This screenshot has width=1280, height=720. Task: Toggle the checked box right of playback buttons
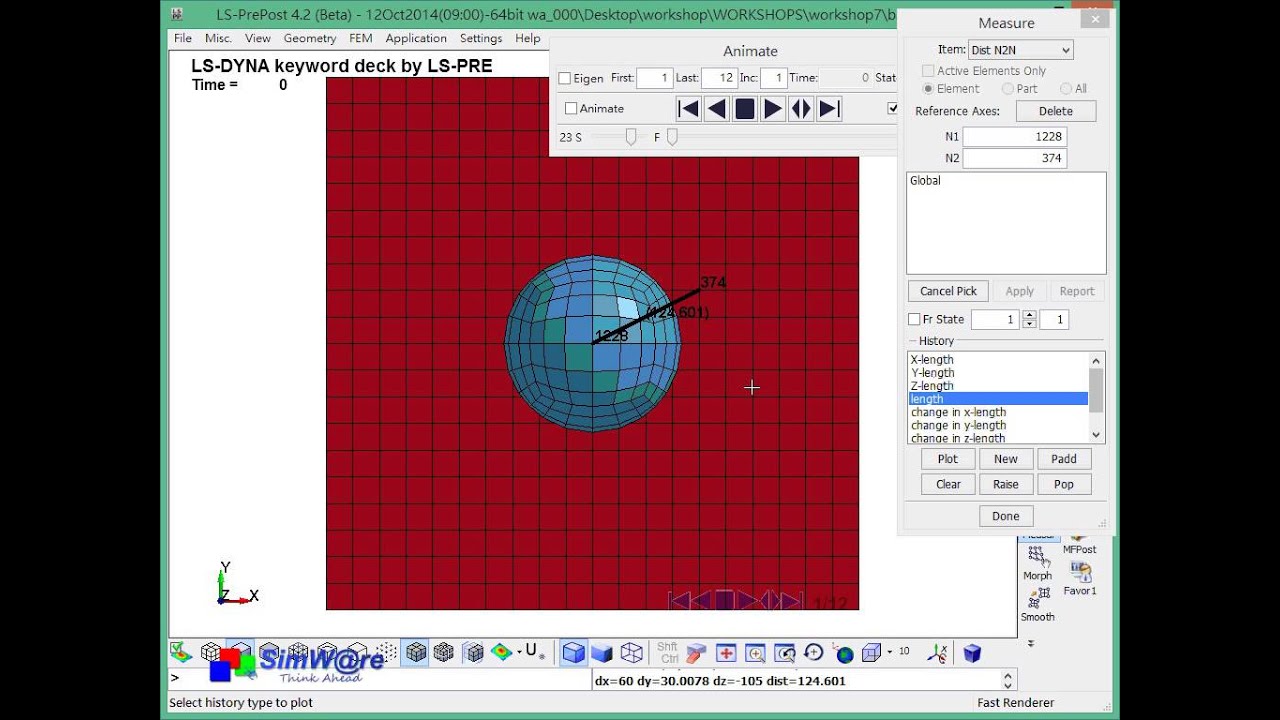(x=892, y=108)
